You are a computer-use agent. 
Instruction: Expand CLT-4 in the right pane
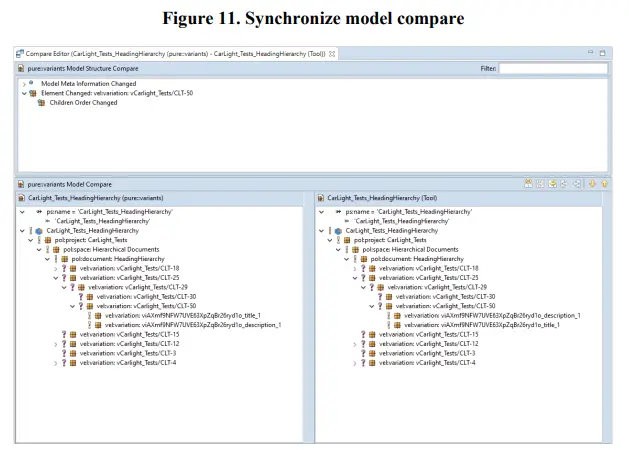(355, 363)
